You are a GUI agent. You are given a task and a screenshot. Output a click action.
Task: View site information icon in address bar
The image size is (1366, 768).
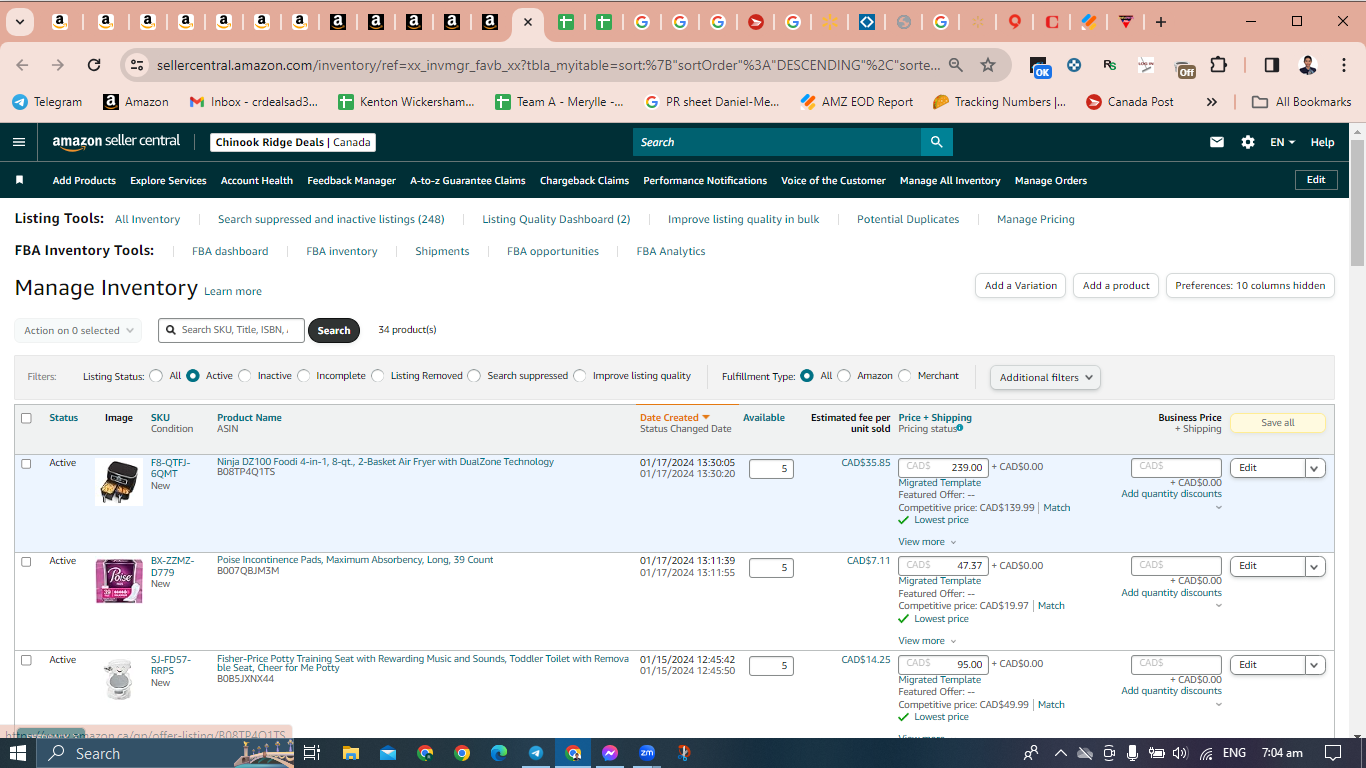(136, 65)
